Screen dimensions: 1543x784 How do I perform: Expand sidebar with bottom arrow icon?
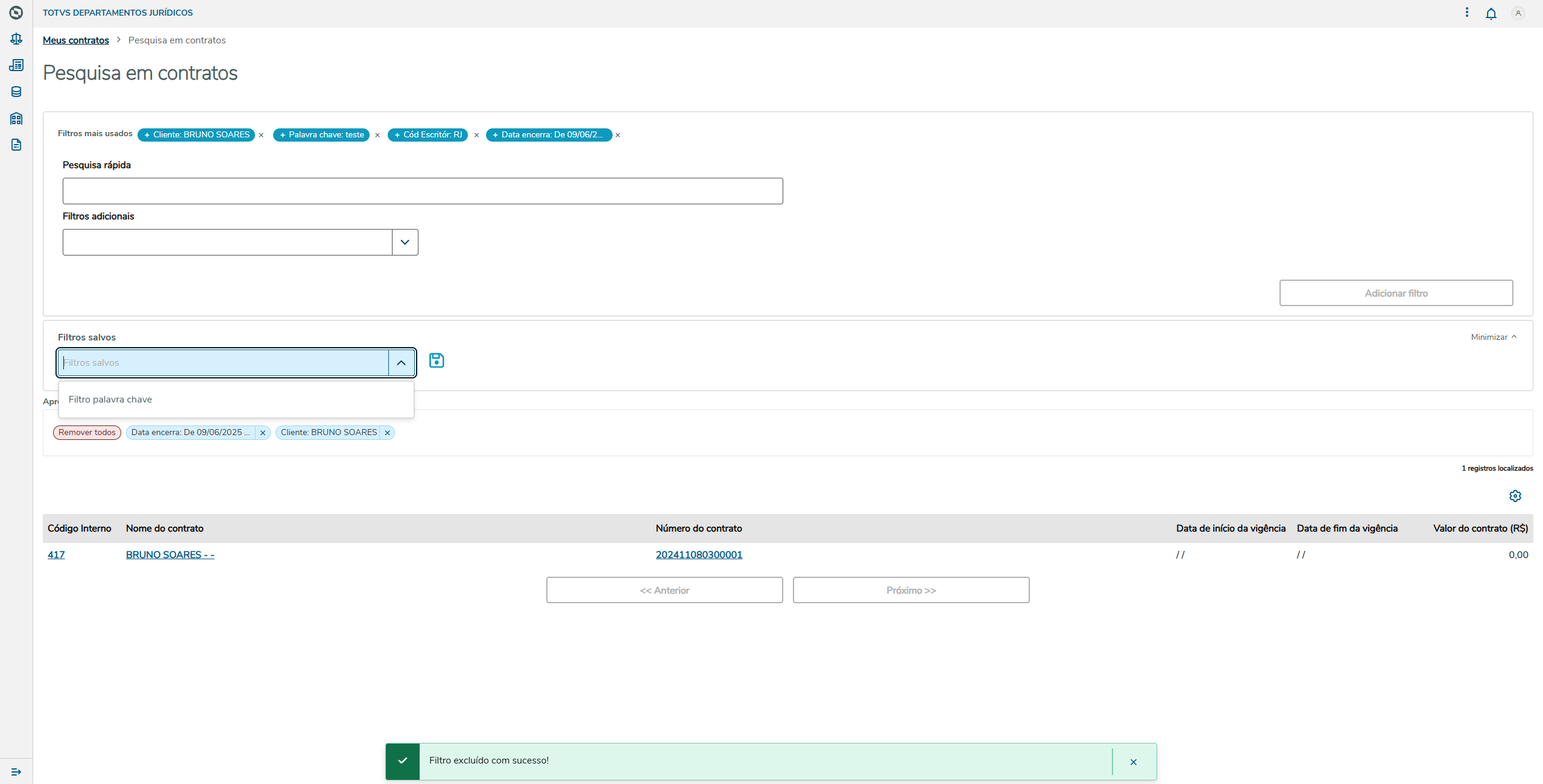16,772
